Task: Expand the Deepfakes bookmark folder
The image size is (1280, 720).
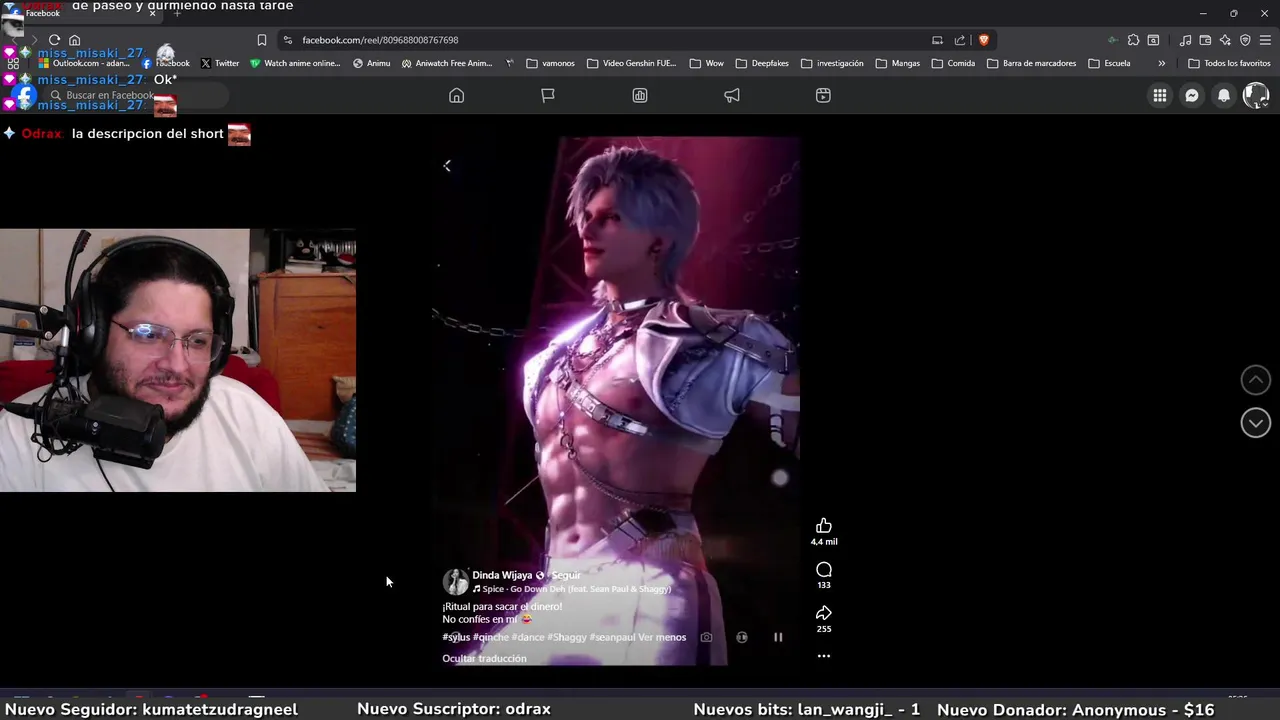Action: 762,63
